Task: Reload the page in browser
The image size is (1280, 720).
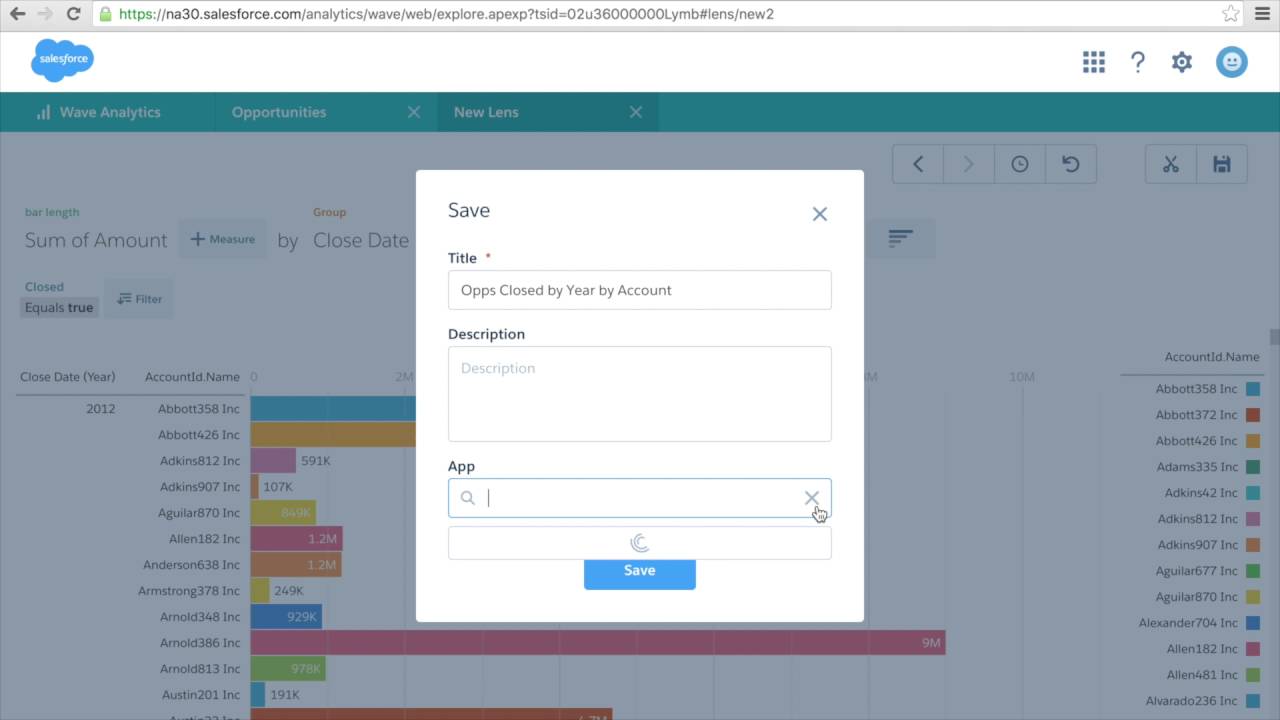Action: click(x=73, y=14)
